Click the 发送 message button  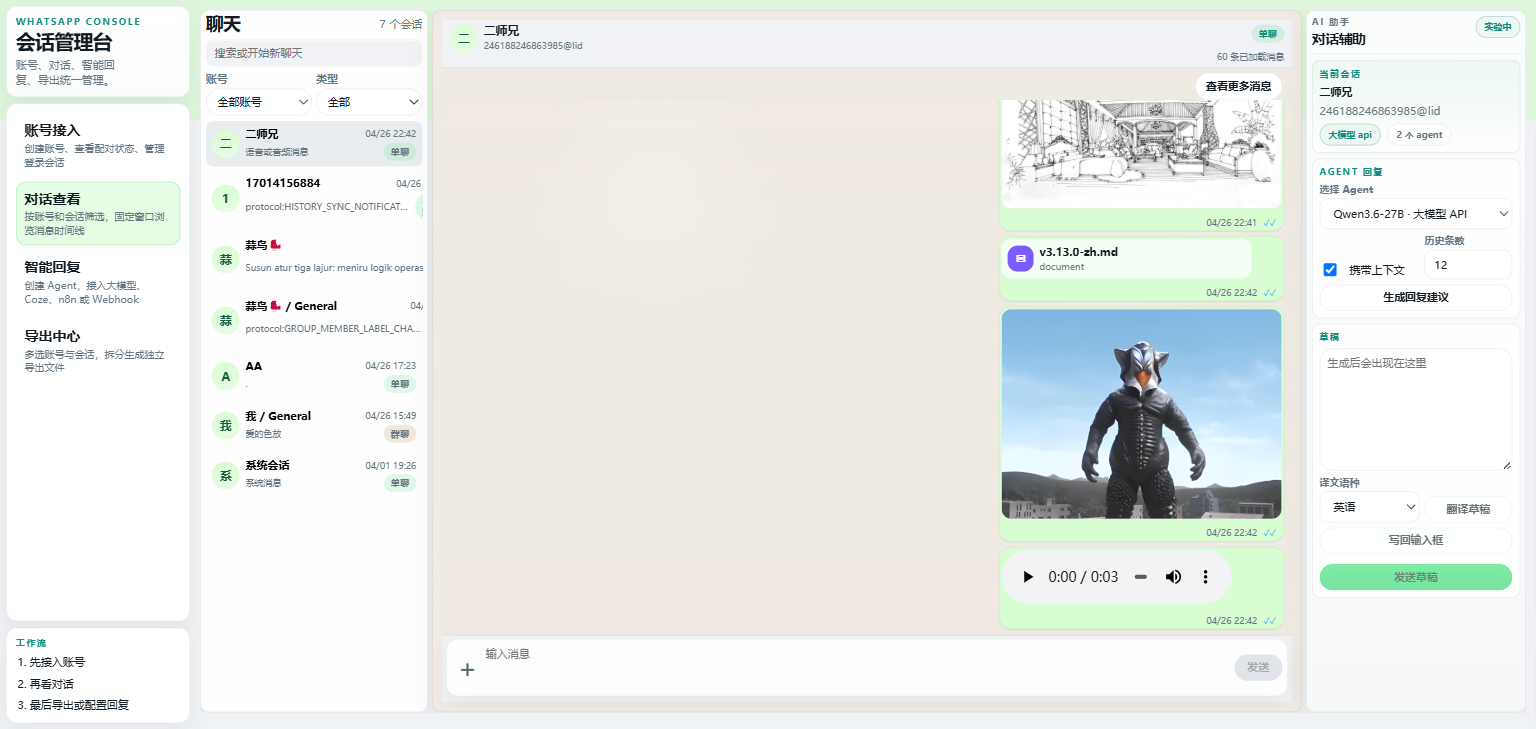pyautogui.click(x=1258, y=667)
